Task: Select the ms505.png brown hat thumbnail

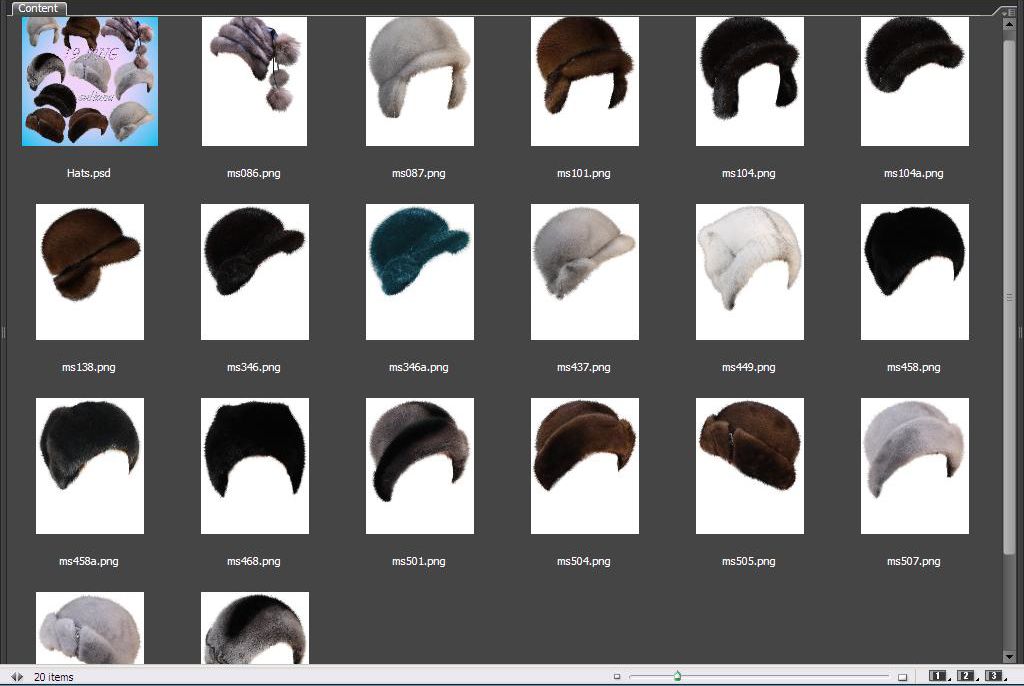Action: (750, 466)
